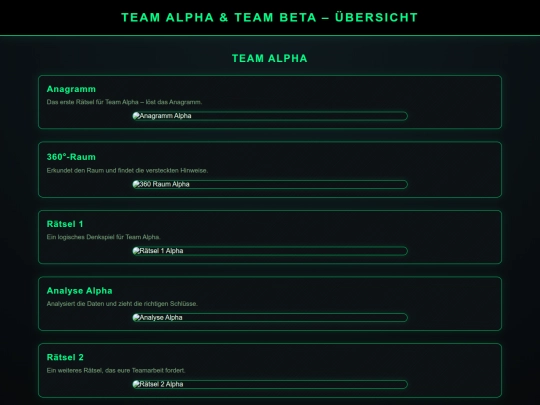Click the Team Alpha & Team Beta Übersicht title

tap(270, 18)
